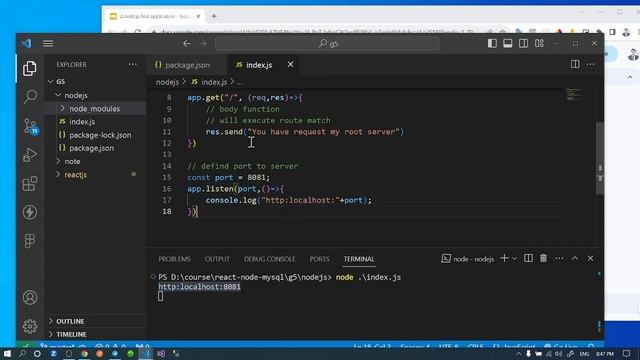Open the terminal launch profile dropdown arrow
Image resolution: width=640 pixels, height=360 pixels.
point(514,259)
